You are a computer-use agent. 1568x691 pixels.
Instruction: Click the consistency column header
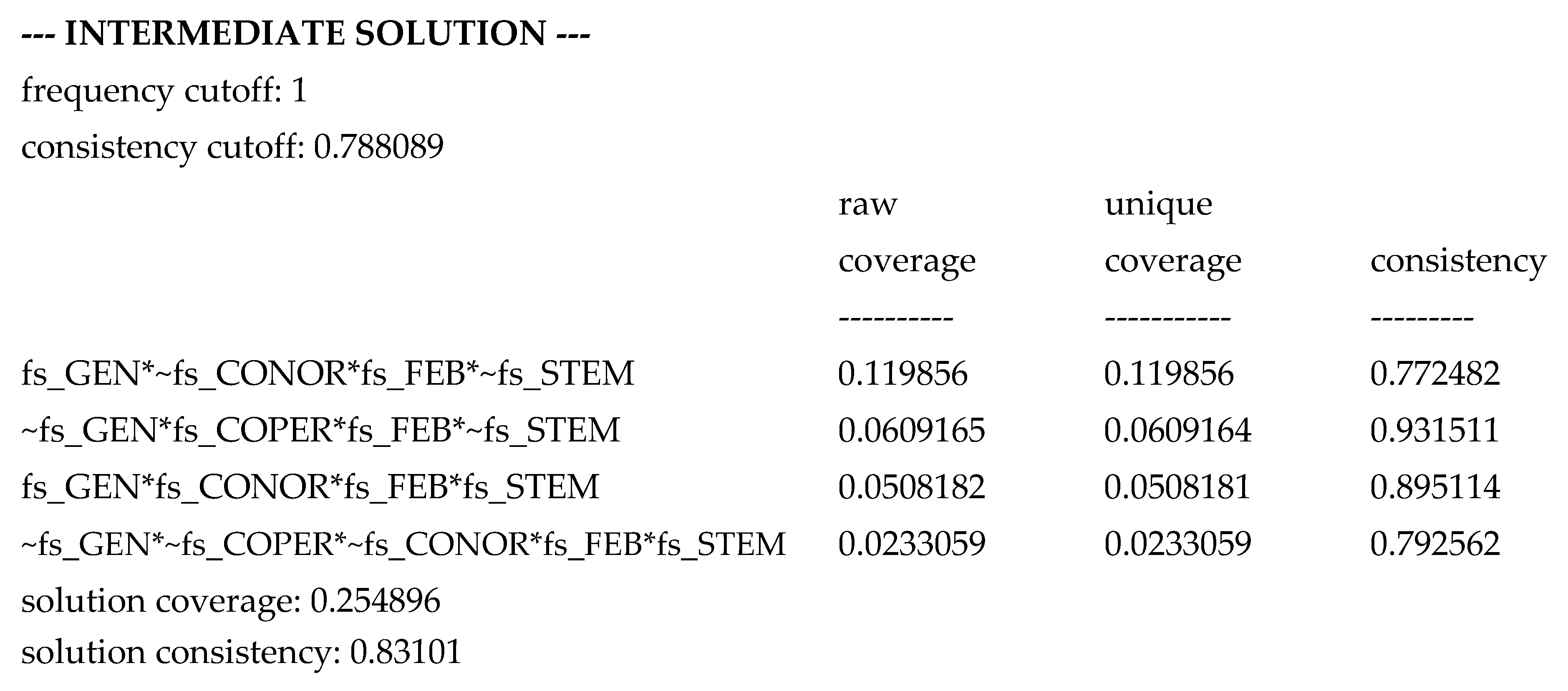pos(1458,262)
